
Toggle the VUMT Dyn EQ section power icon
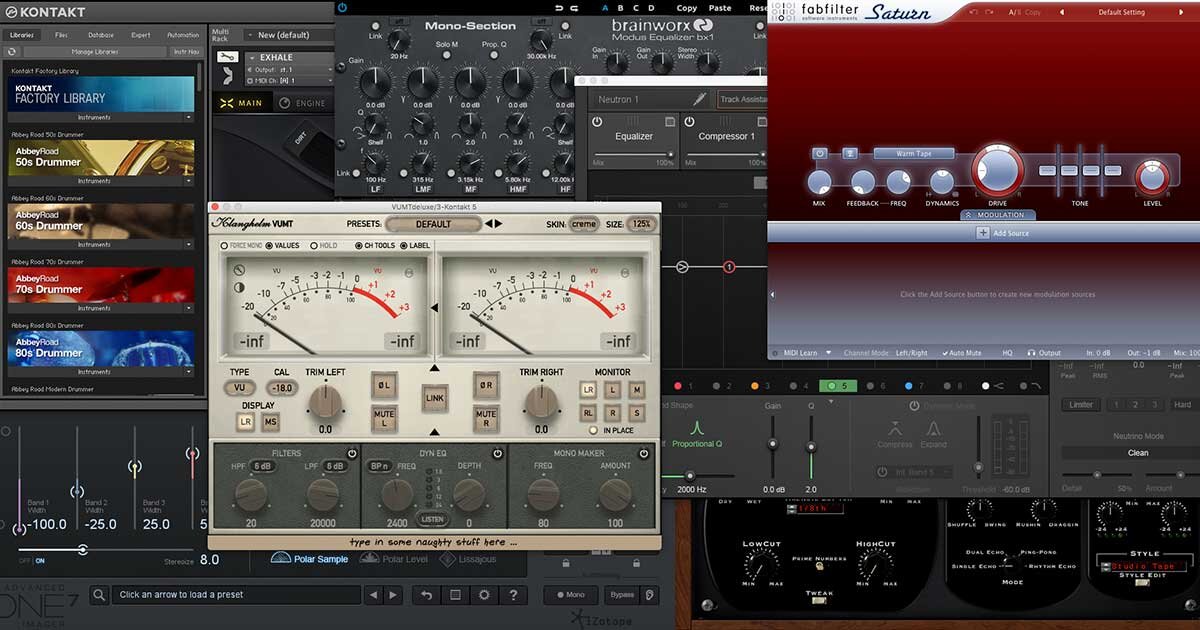tap(497, 454)
